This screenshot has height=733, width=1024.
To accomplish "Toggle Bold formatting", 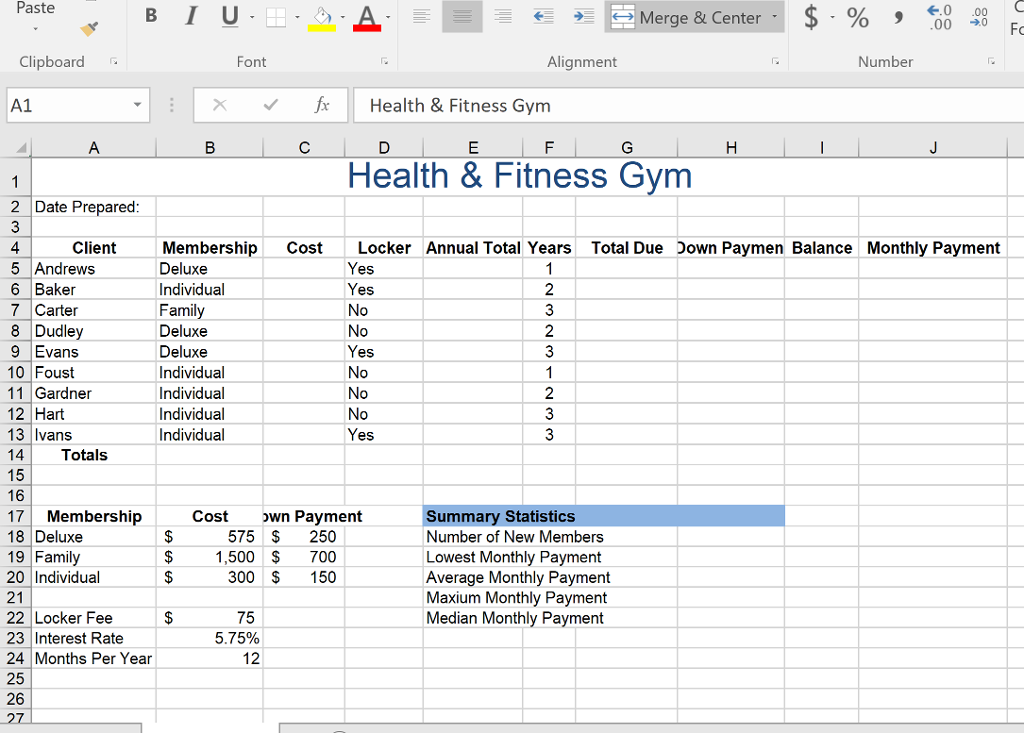I will click(x=151, y=16).
